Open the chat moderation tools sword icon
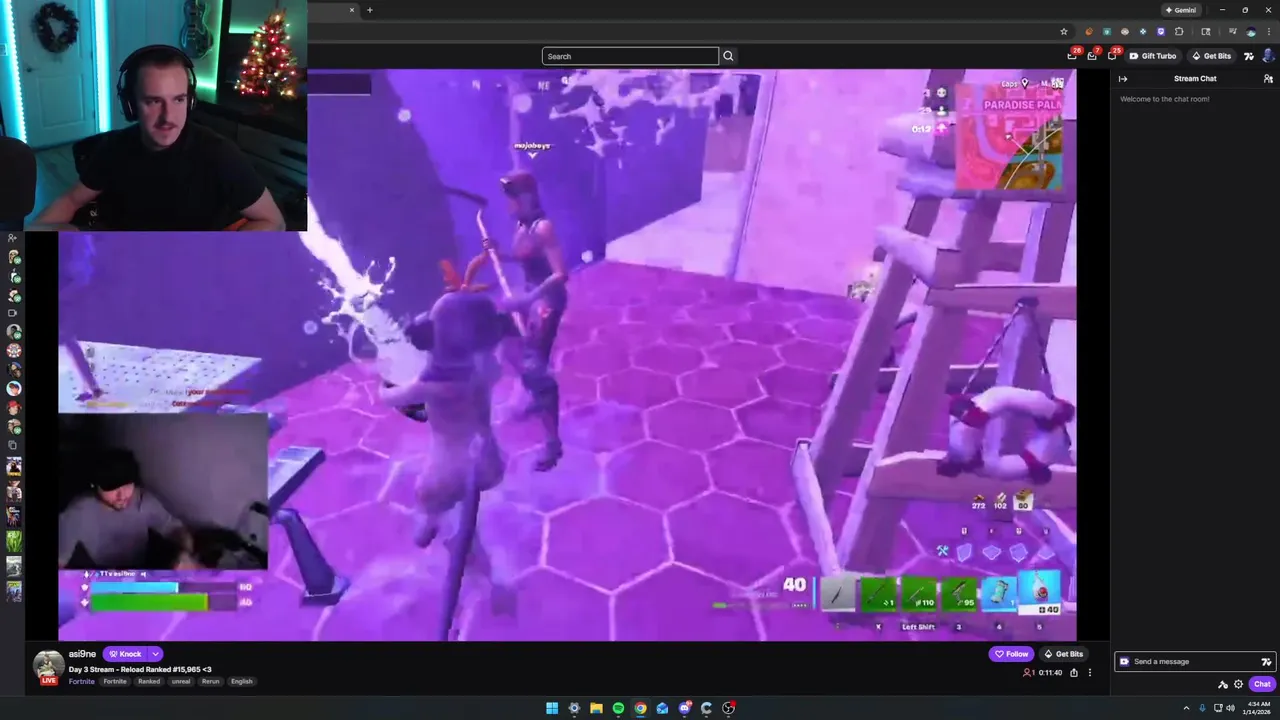 1222,684
